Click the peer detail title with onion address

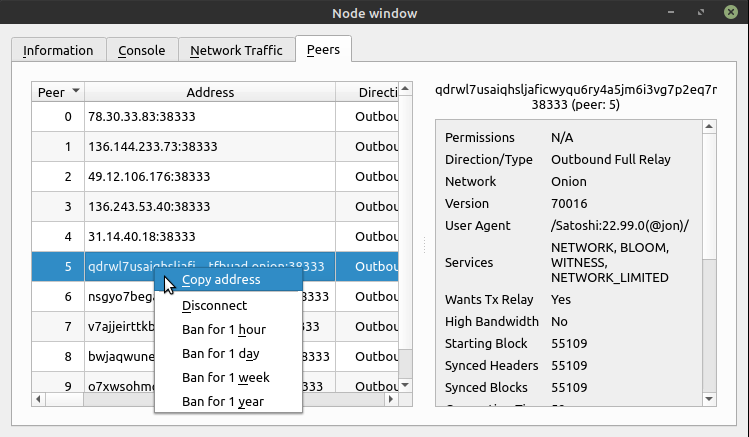coord(576,97)
